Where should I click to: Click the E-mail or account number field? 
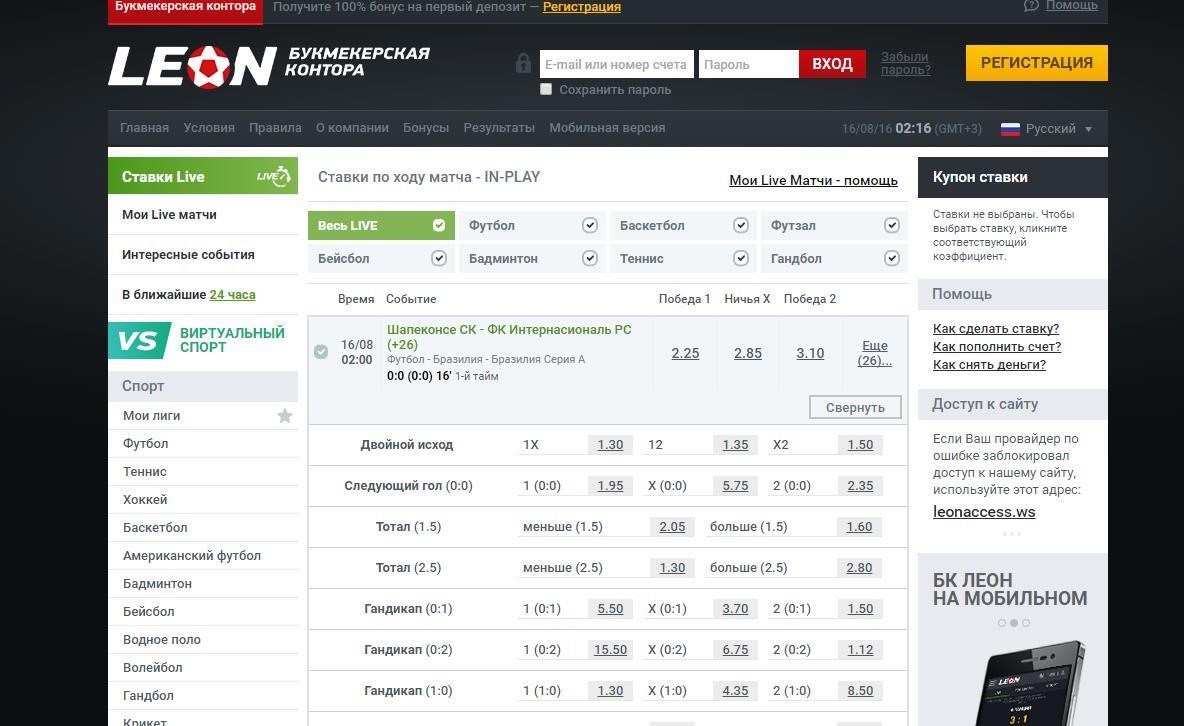616,64
